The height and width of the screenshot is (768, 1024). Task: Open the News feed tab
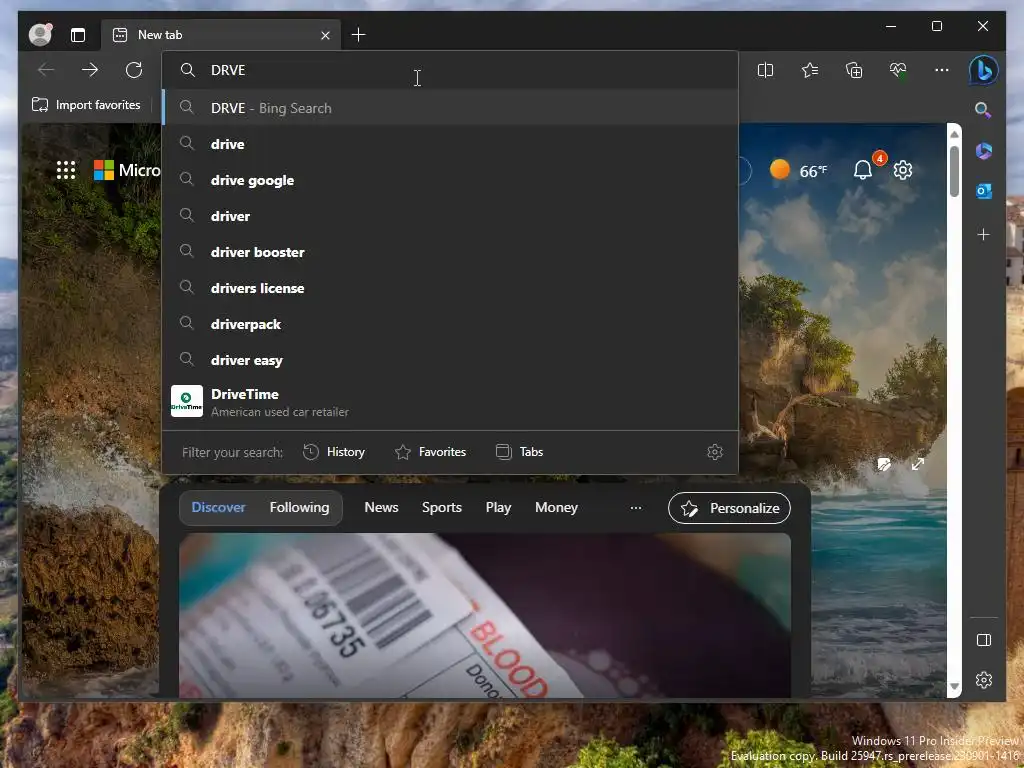pos(381,507)
